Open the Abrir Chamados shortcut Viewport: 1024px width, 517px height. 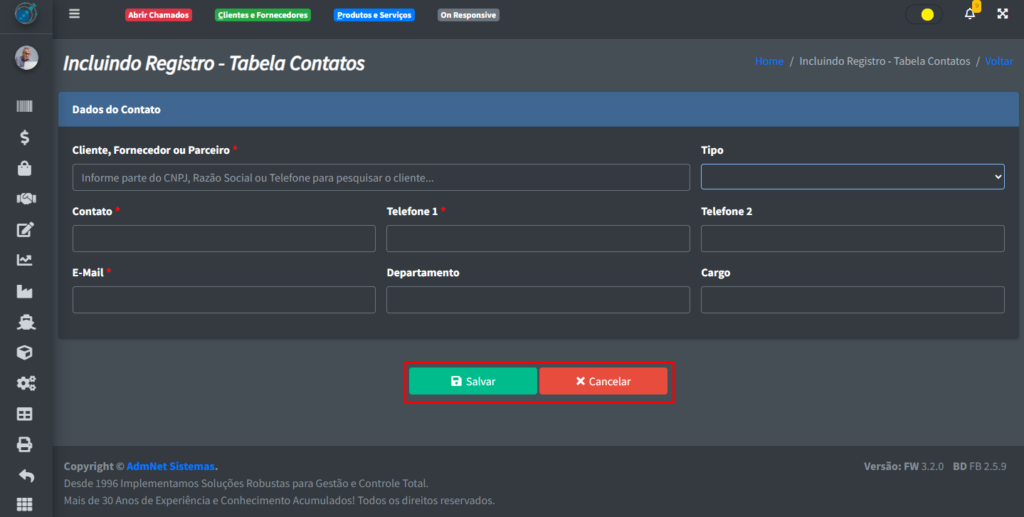tap(158, 15)
